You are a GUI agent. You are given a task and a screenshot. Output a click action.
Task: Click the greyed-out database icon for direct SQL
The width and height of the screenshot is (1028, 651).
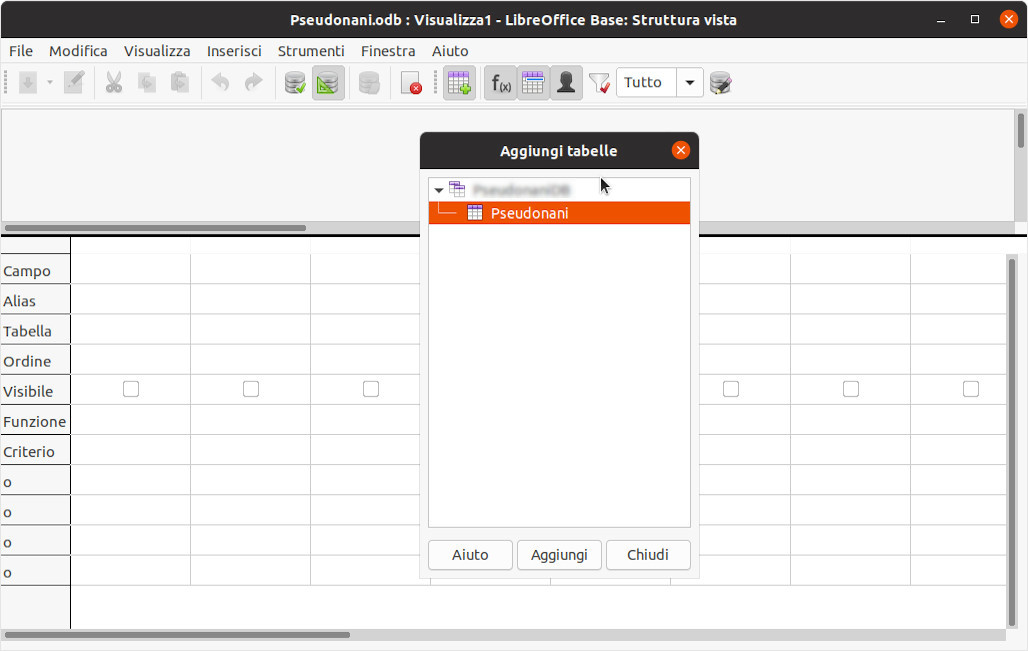click(369, 83)
